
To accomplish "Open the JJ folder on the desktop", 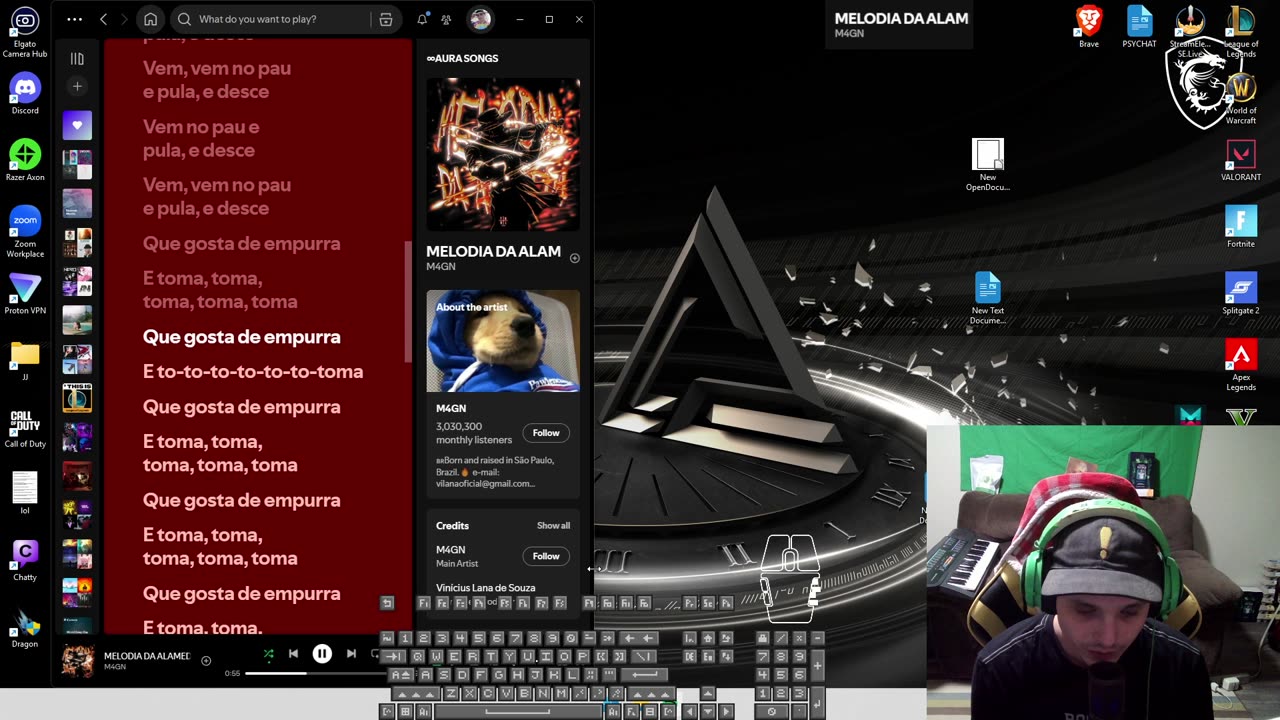I will tap(25, 360).
